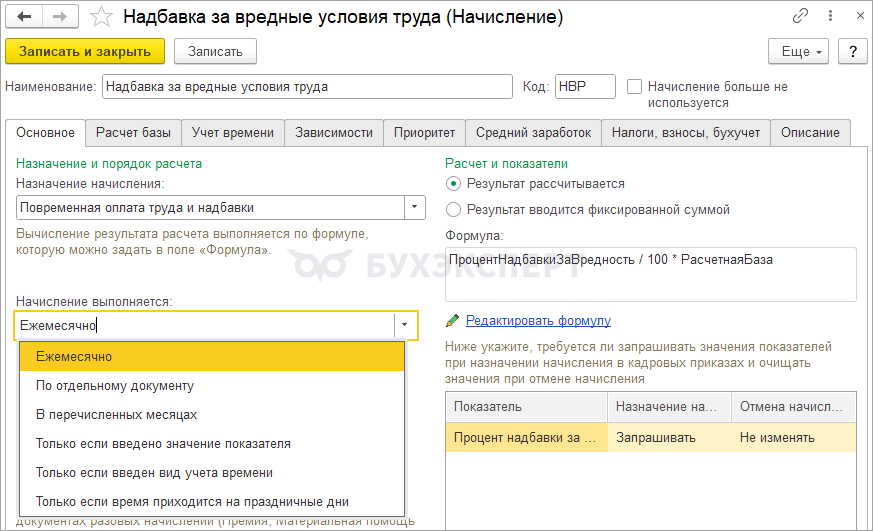873x531 pixels.
Task: Select 'В перечисленных месяцах' list option
Action: 116,414
